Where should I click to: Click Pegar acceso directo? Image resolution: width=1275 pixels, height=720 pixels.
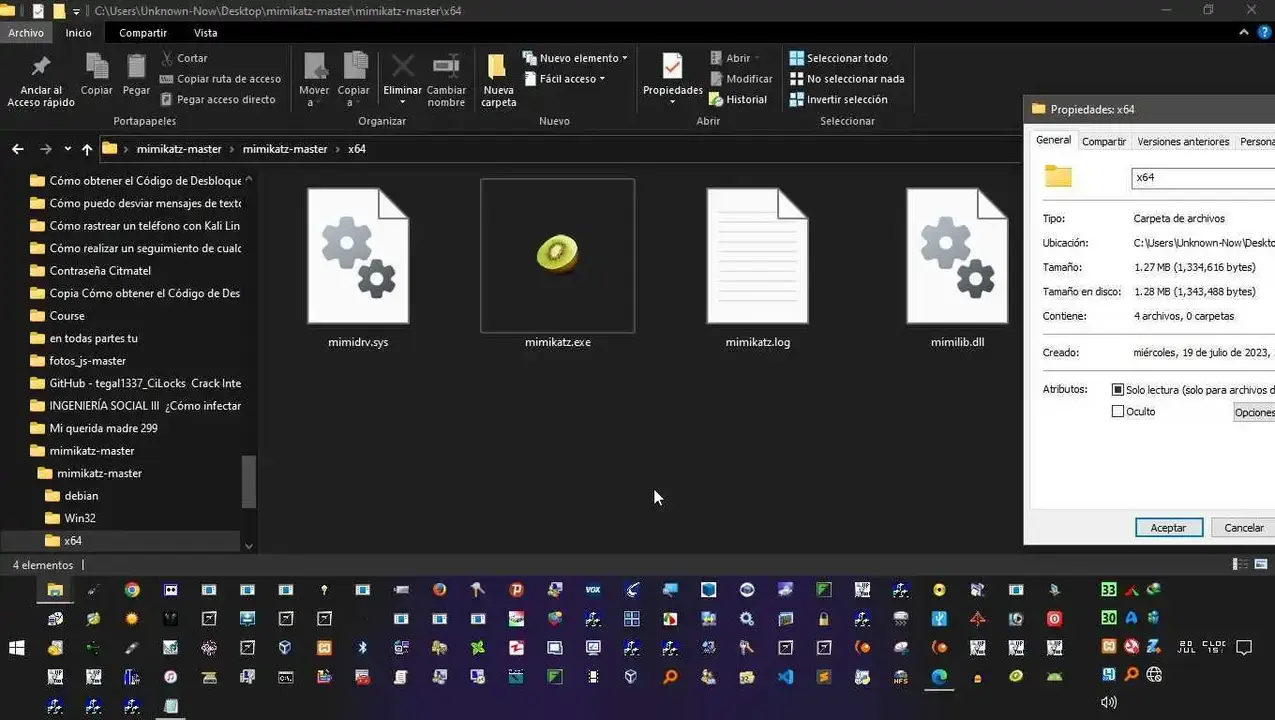(217, 100)
